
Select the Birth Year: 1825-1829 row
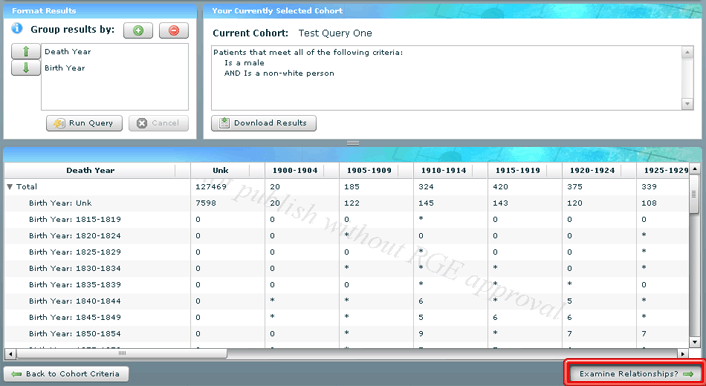[347, 252]
